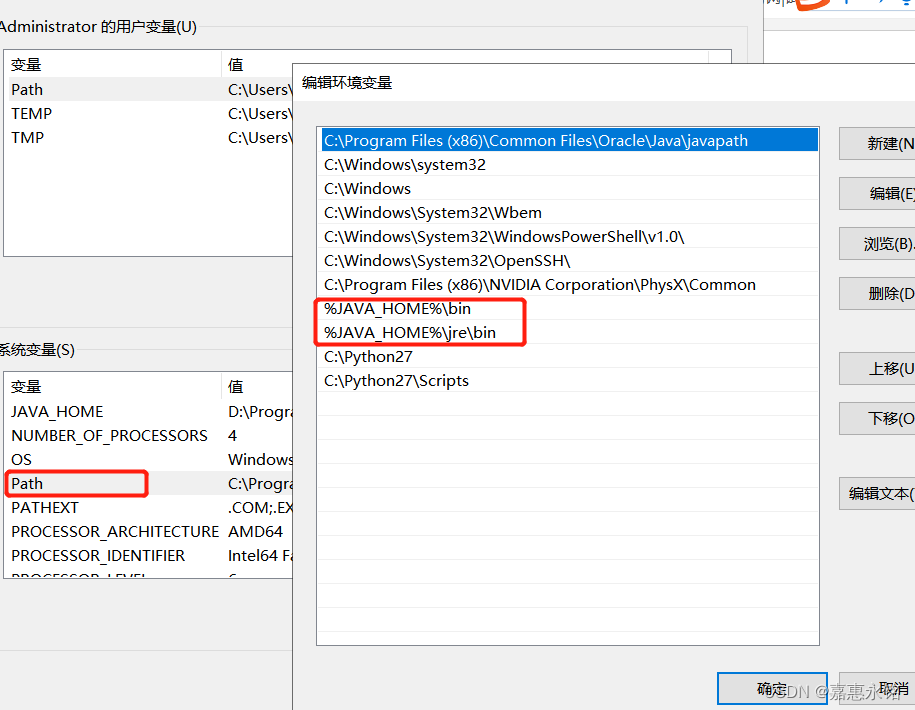The width and height of the screenshot is (915, 710).
Task: Select user variable TMP row
Action: [149, 137]
